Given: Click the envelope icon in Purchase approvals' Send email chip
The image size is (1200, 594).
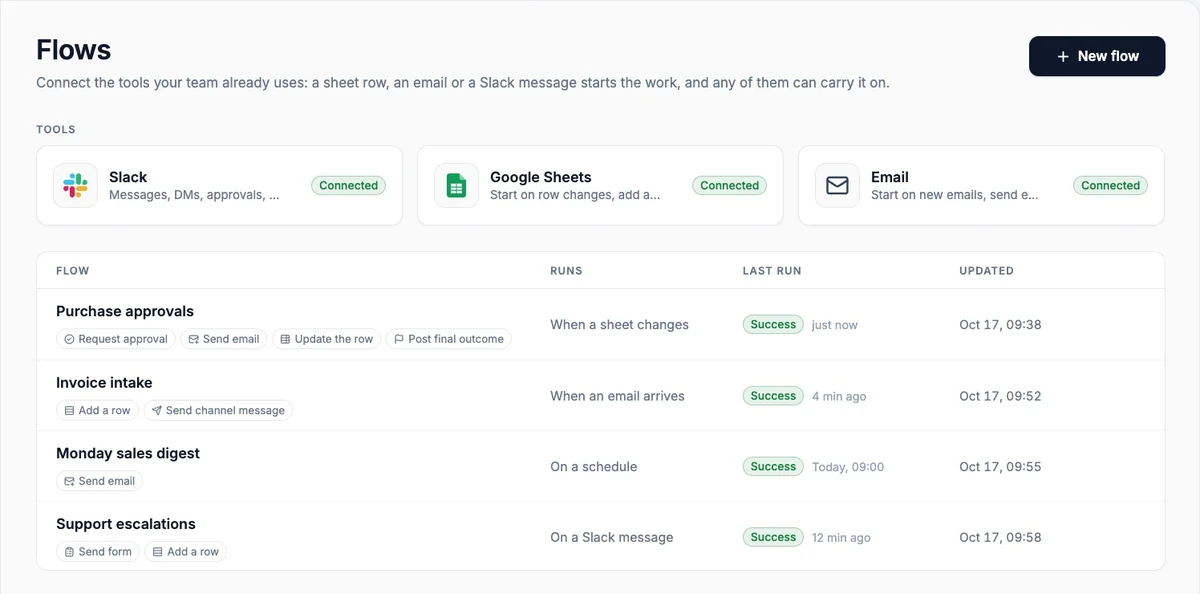Looking at the screenshot, I should point(194,339).
